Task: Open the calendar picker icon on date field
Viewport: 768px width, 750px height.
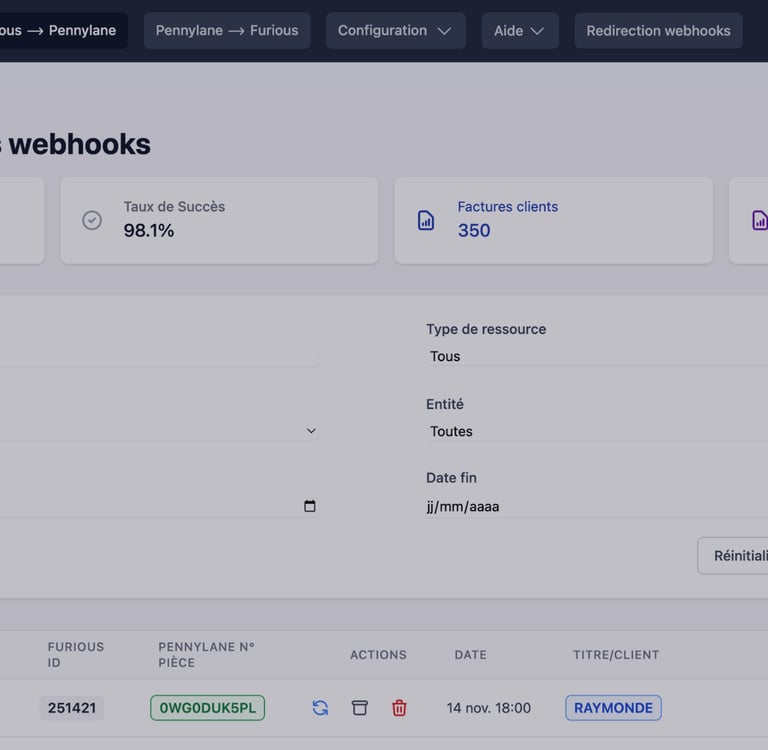Action: pos(310,506)
